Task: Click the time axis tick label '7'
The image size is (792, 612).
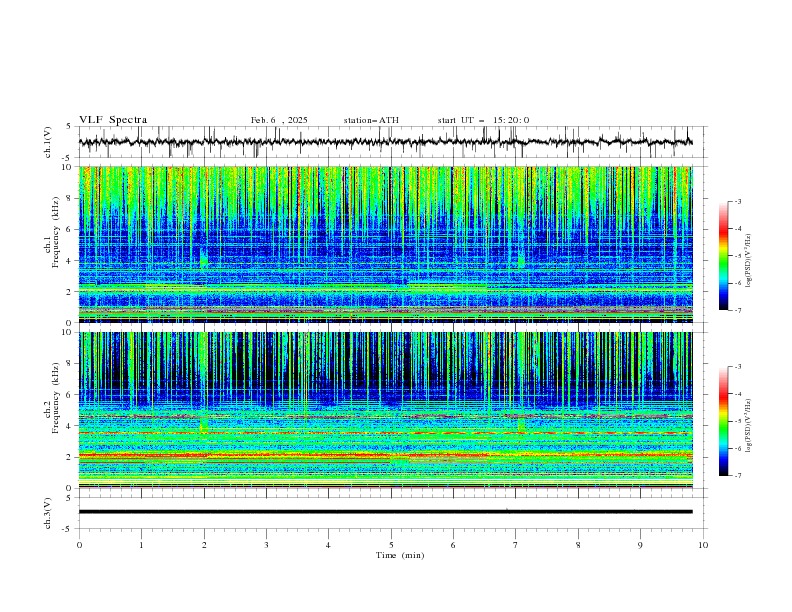Action: (x=516, y=545)
